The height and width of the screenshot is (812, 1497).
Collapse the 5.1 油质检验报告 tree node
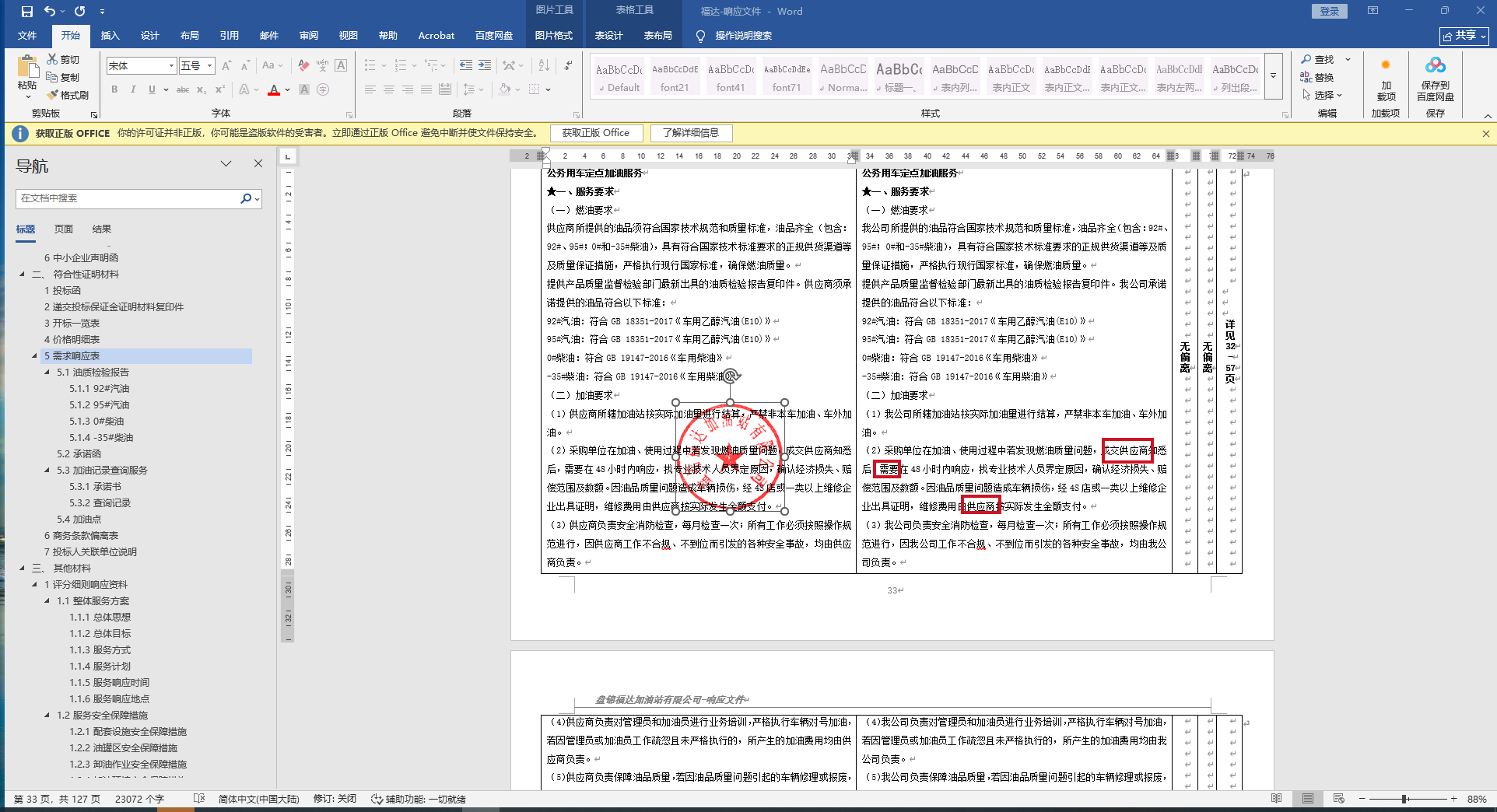click(47, 373)
